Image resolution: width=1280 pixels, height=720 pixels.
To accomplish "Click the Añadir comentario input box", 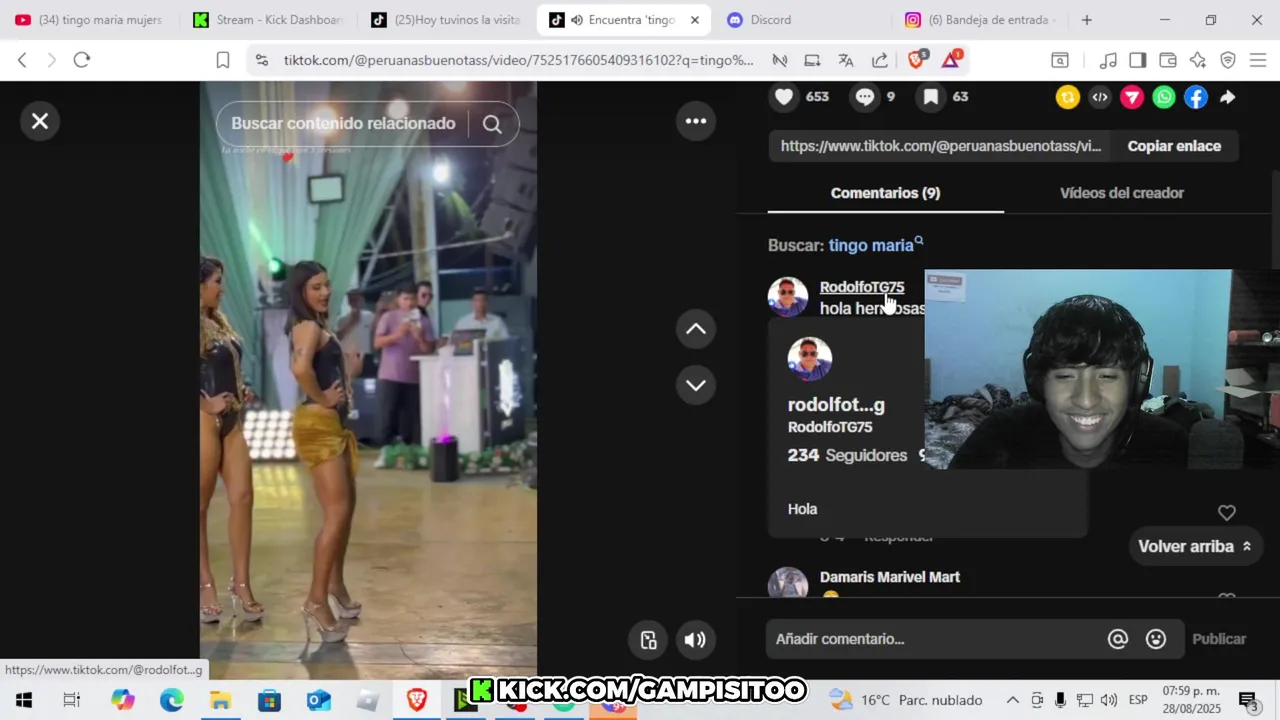I will click(935, 639).
